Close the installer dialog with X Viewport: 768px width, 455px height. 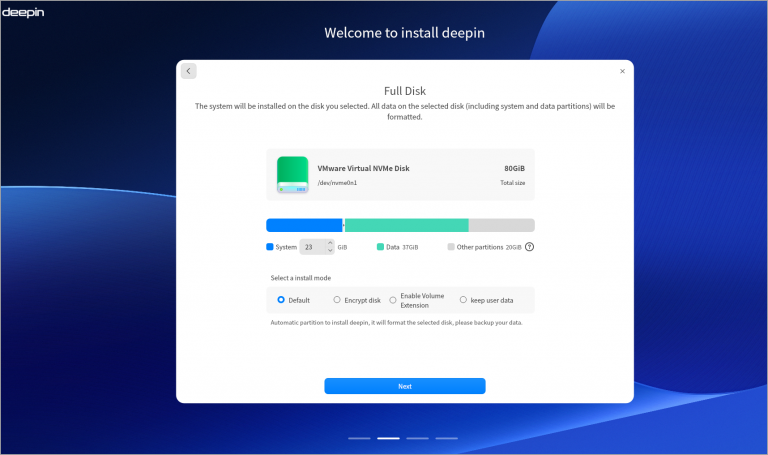click(622, 71)
